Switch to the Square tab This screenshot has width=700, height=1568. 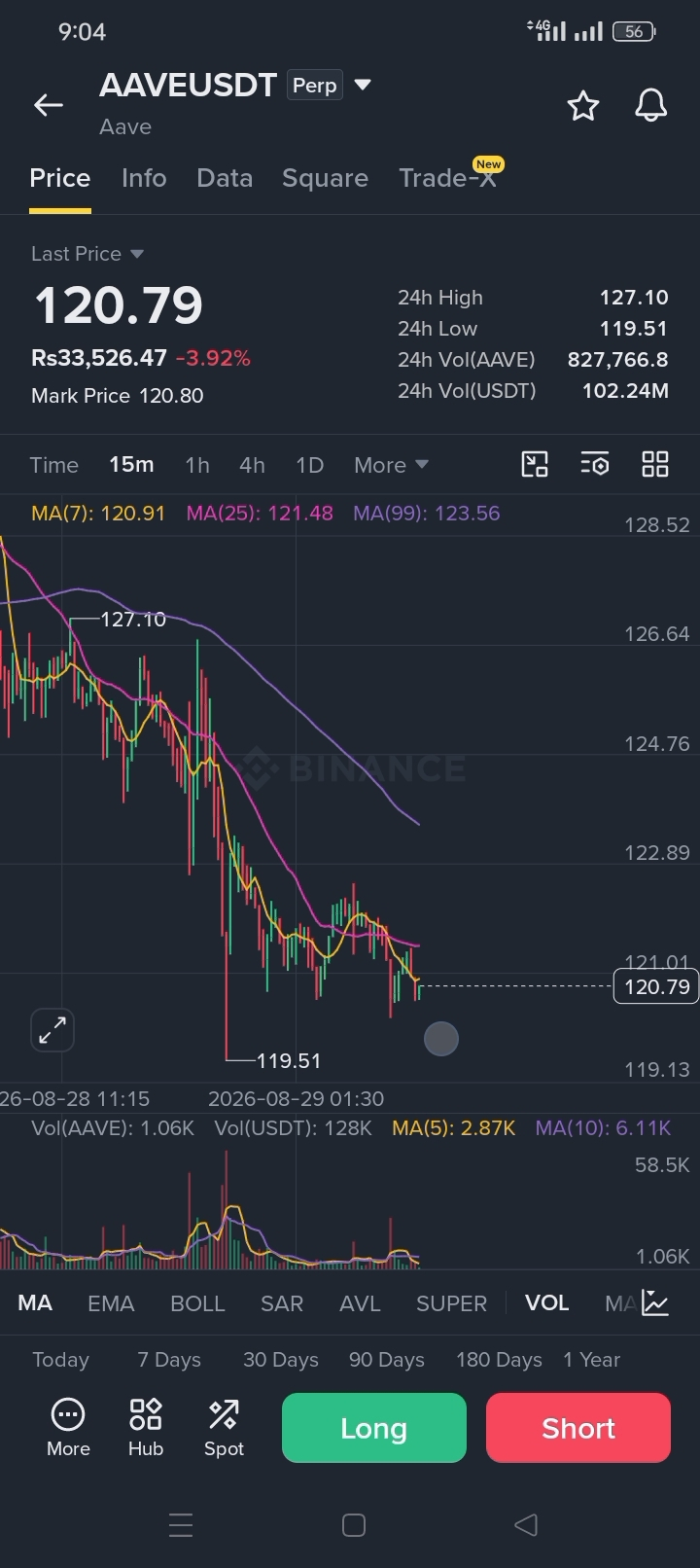coord(325,178)
